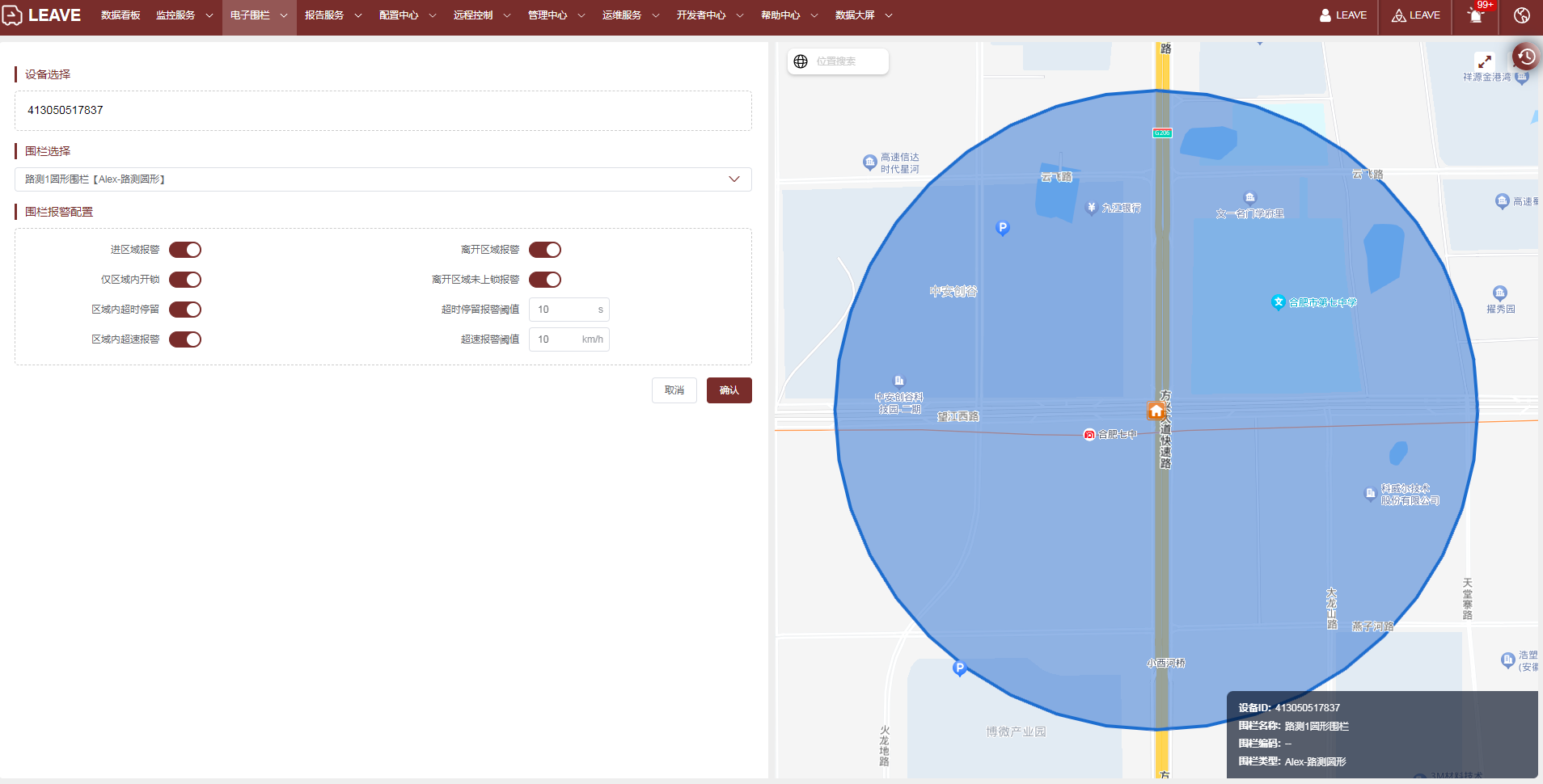Click the 确认 confirm button
The width and height of the screenshot is (1543, 784).
729,390
